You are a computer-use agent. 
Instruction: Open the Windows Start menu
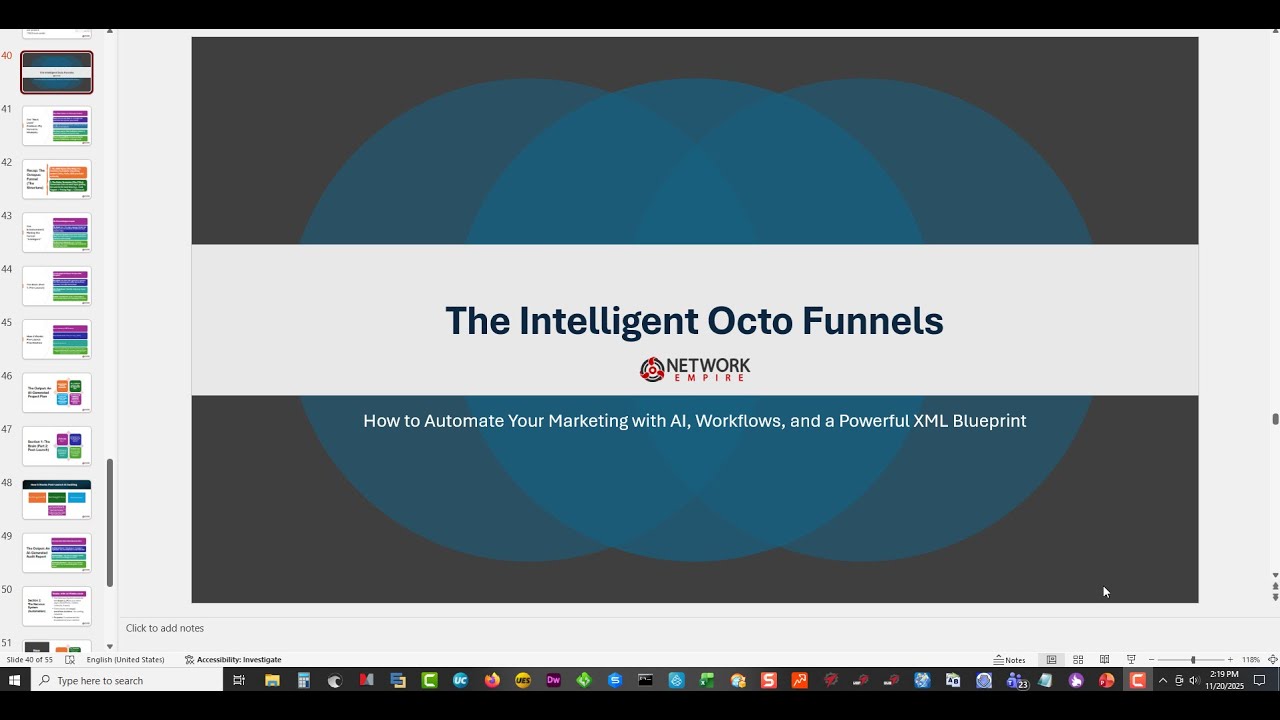pos(15,681)
